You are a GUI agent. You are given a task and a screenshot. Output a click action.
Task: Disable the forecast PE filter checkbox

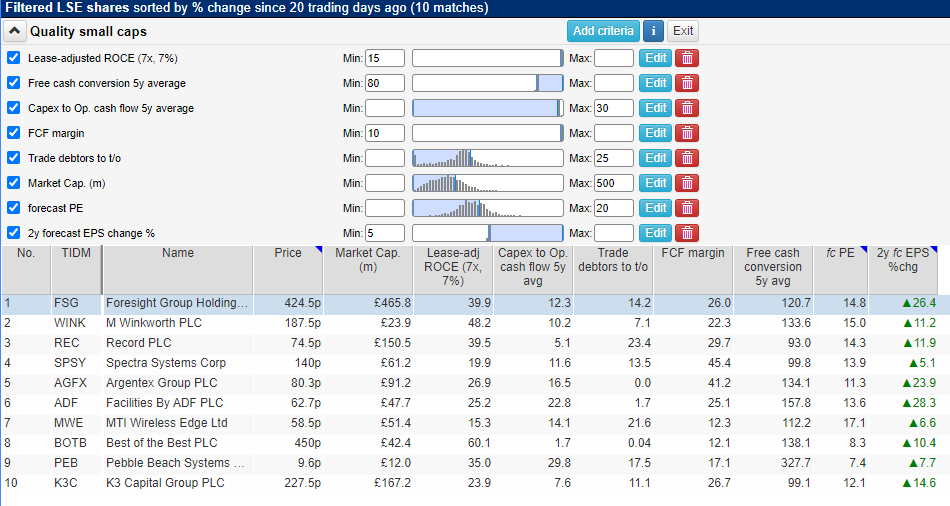point(14,208)
